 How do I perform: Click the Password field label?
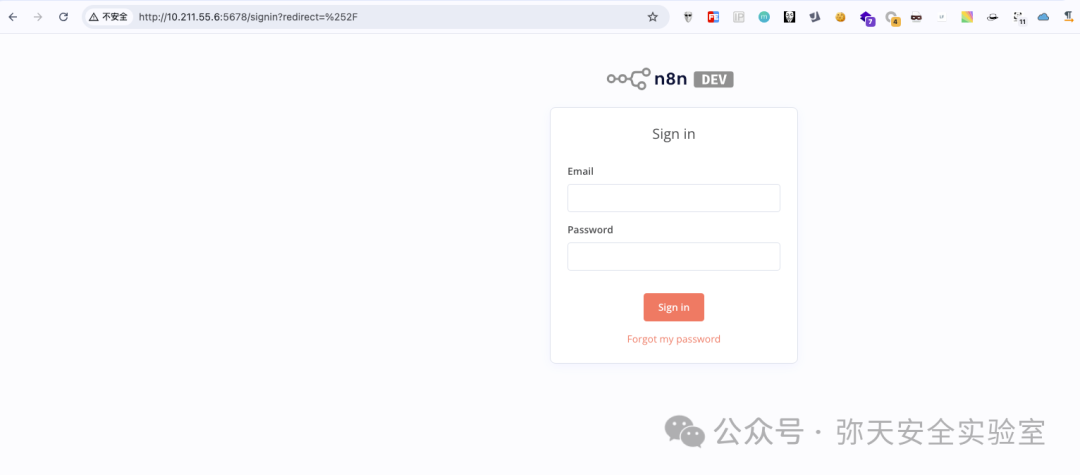coord(590,230)
